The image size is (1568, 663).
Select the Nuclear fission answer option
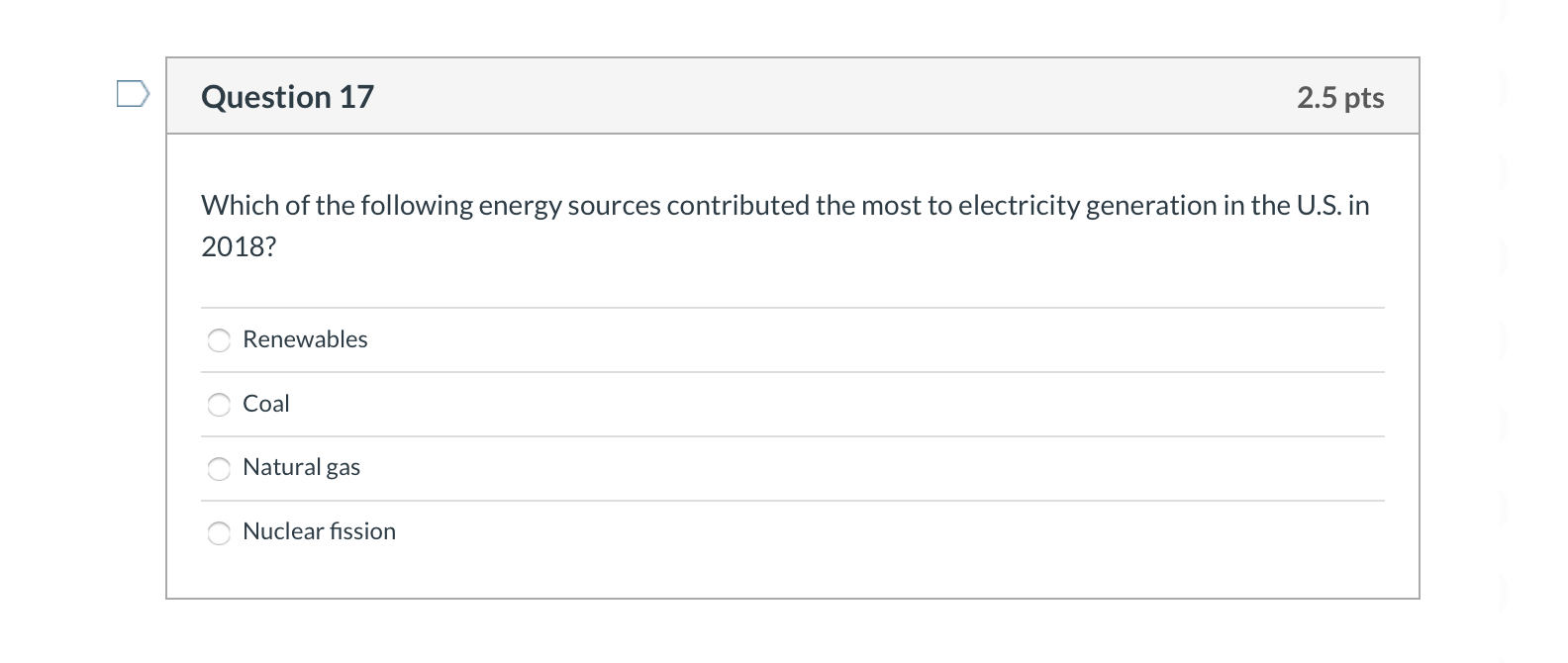coord(219,532)
